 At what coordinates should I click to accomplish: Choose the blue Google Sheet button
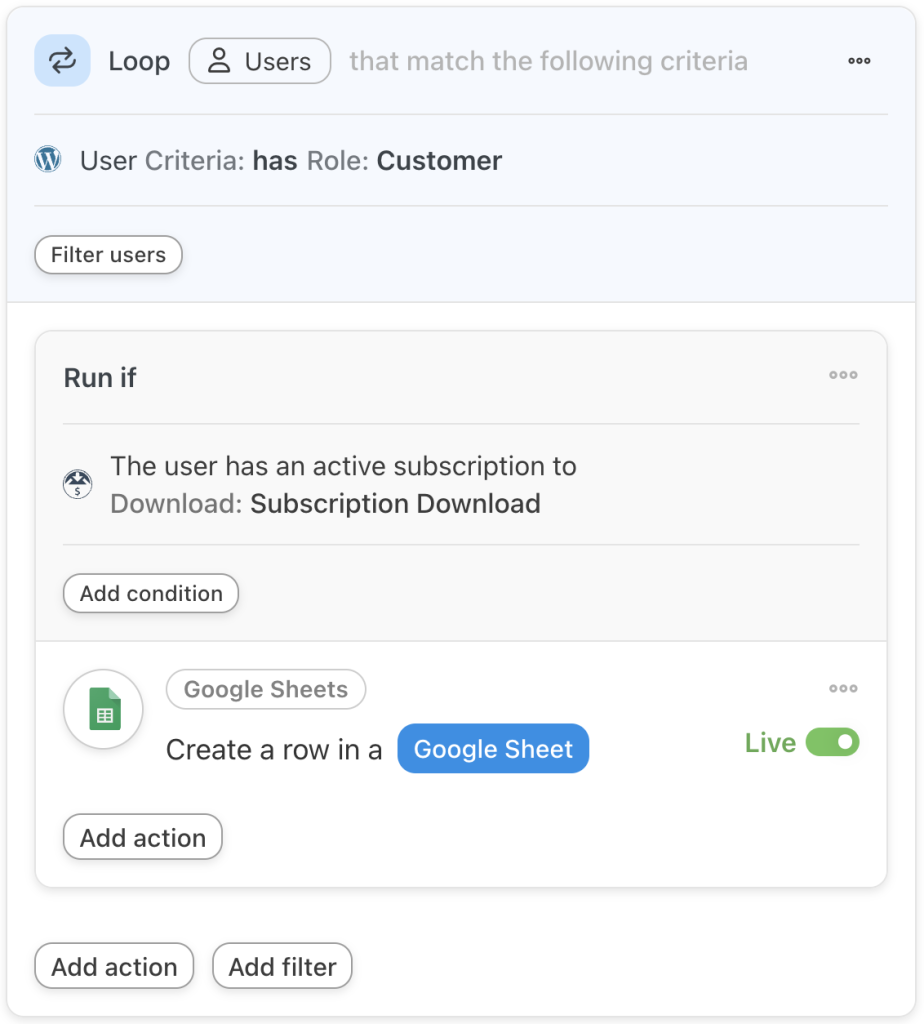tap(493, 749)
